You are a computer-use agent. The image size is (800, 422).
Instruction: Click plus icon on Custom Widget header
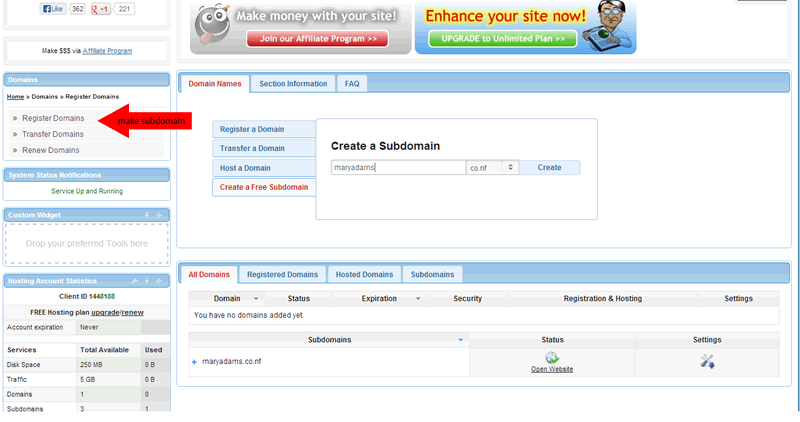159,215
